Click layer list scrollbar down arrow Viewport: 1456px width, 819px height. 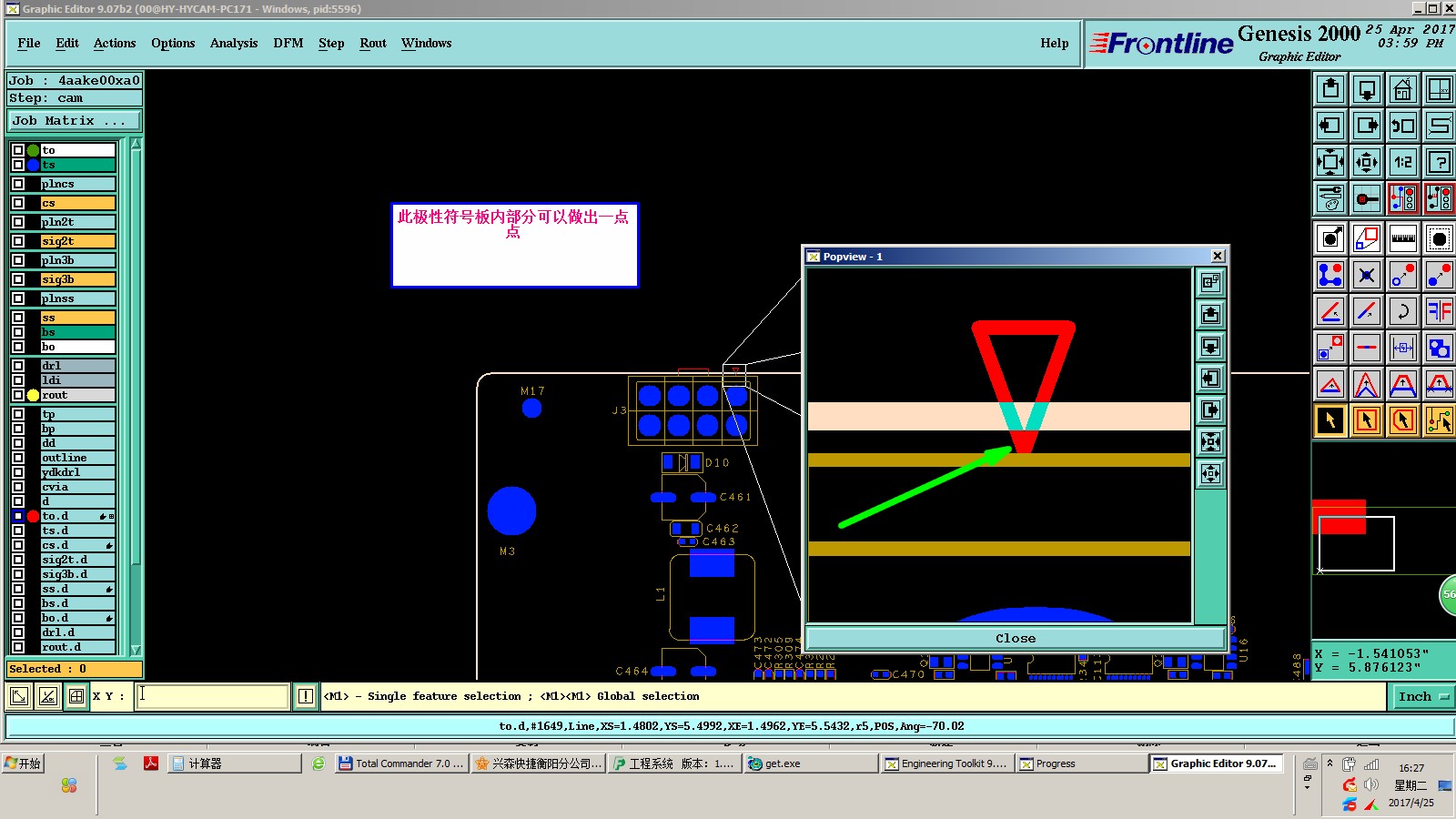coord(136,650)
